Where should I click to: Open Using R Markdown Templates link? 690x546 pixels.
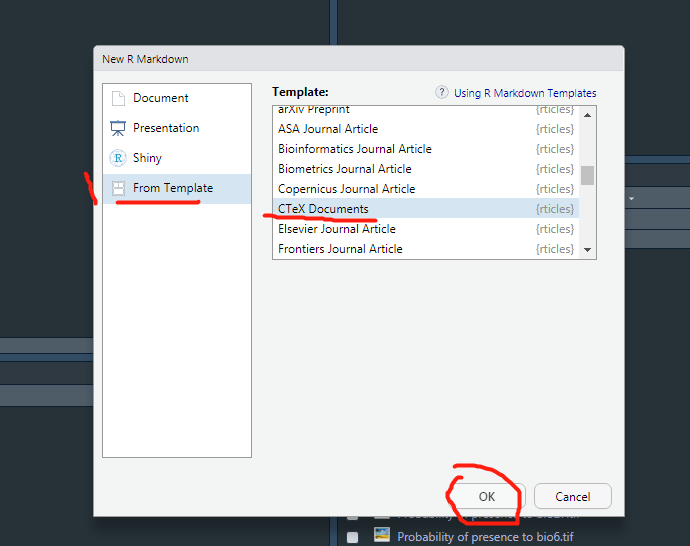click(525, 93)
